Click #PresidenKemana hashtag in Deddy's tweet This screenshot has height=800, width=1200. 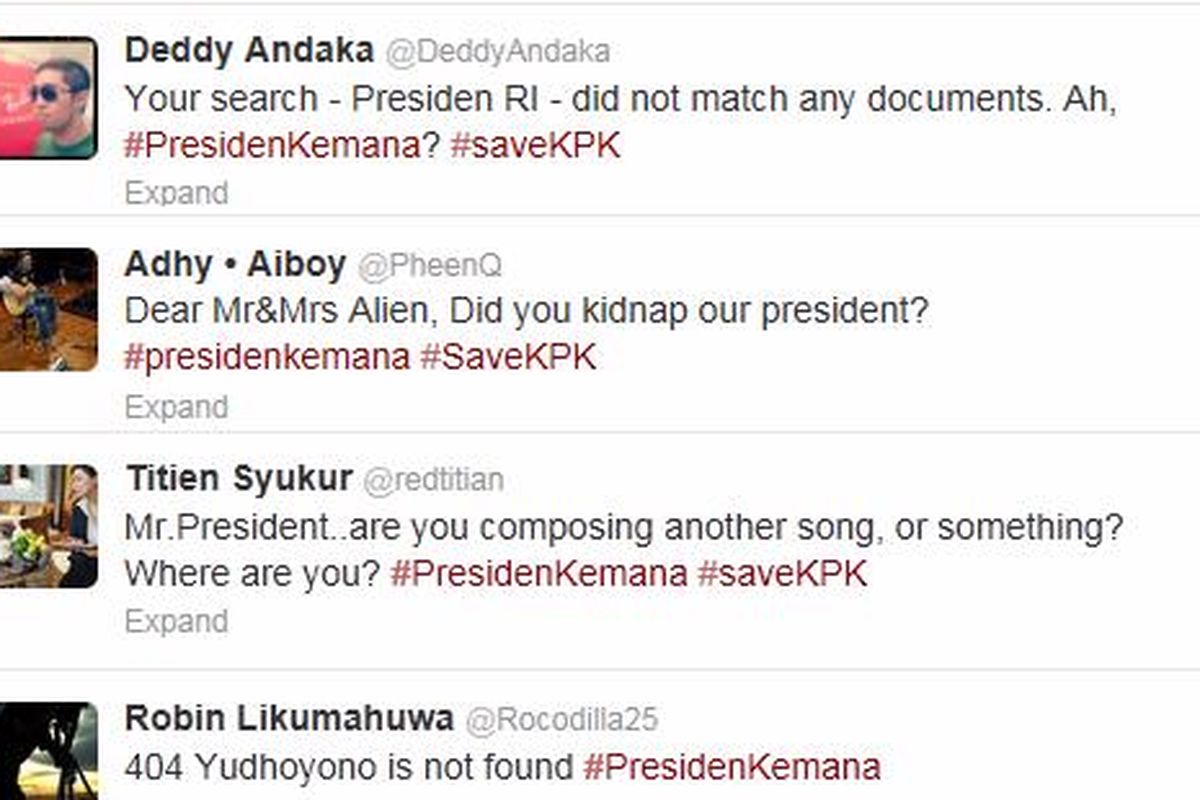coord(272,146)
